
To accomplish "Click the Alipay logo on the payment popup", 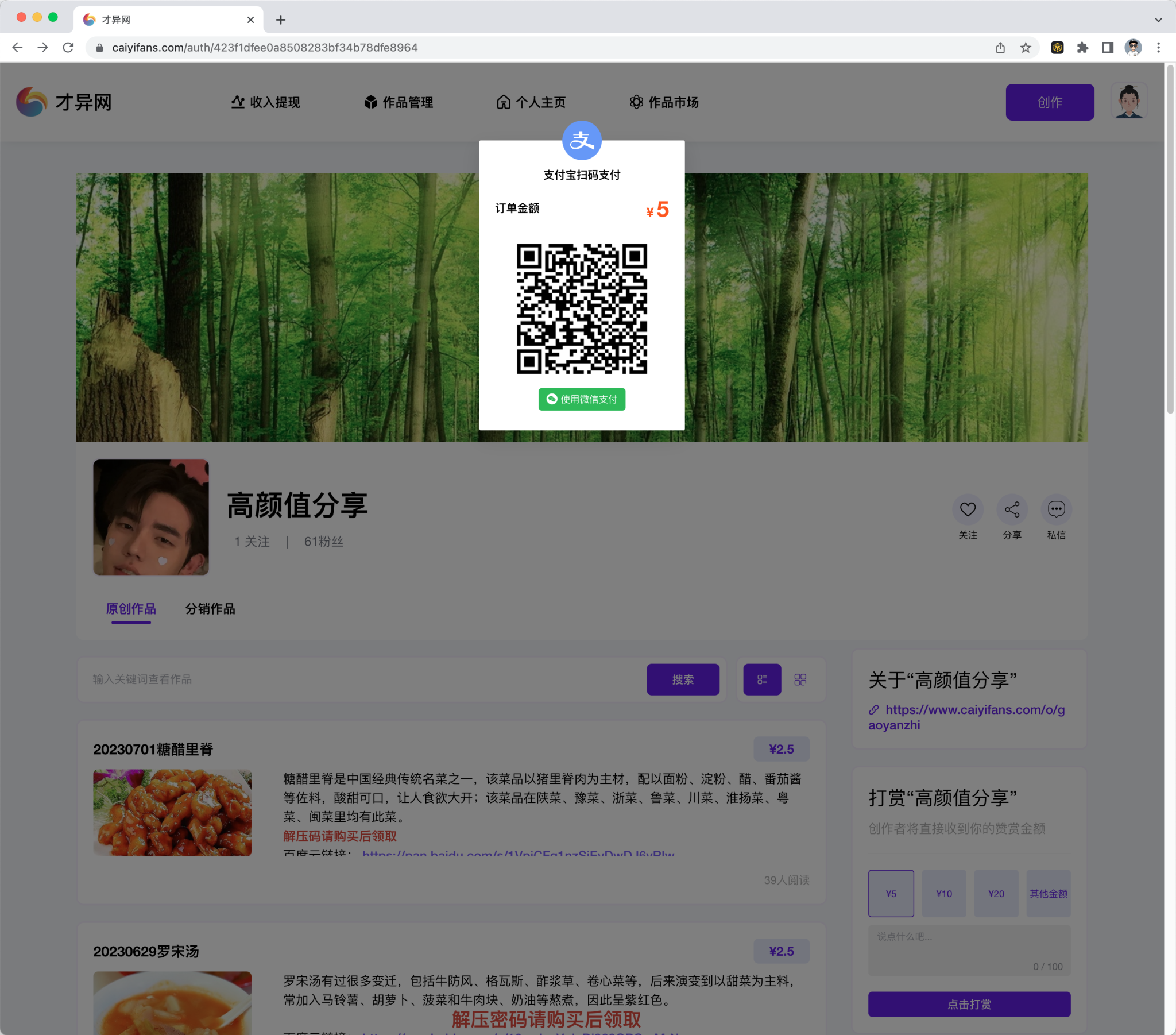I will (582, 141).
